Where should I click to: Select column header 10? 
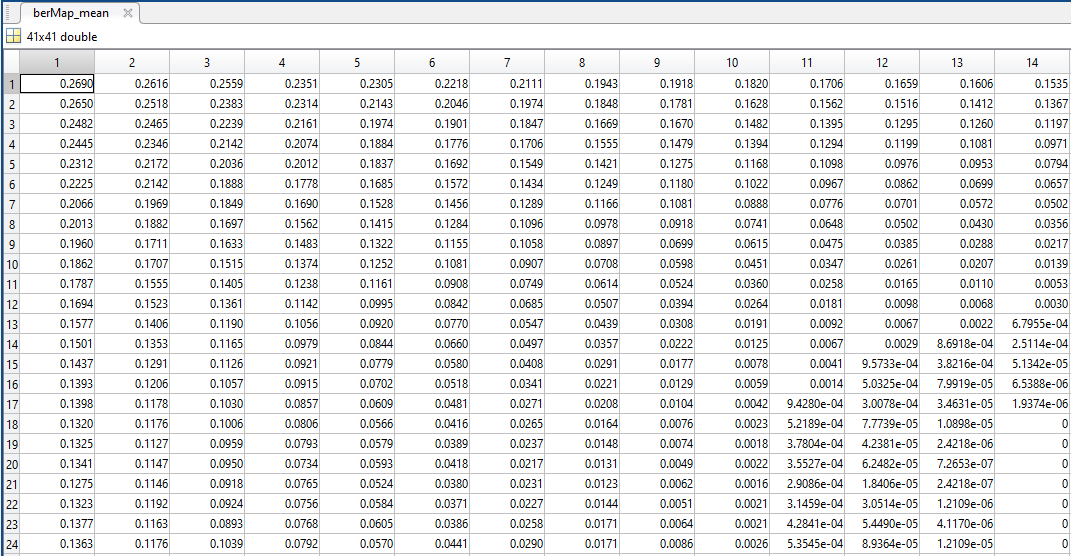click(x=732, y=62)
